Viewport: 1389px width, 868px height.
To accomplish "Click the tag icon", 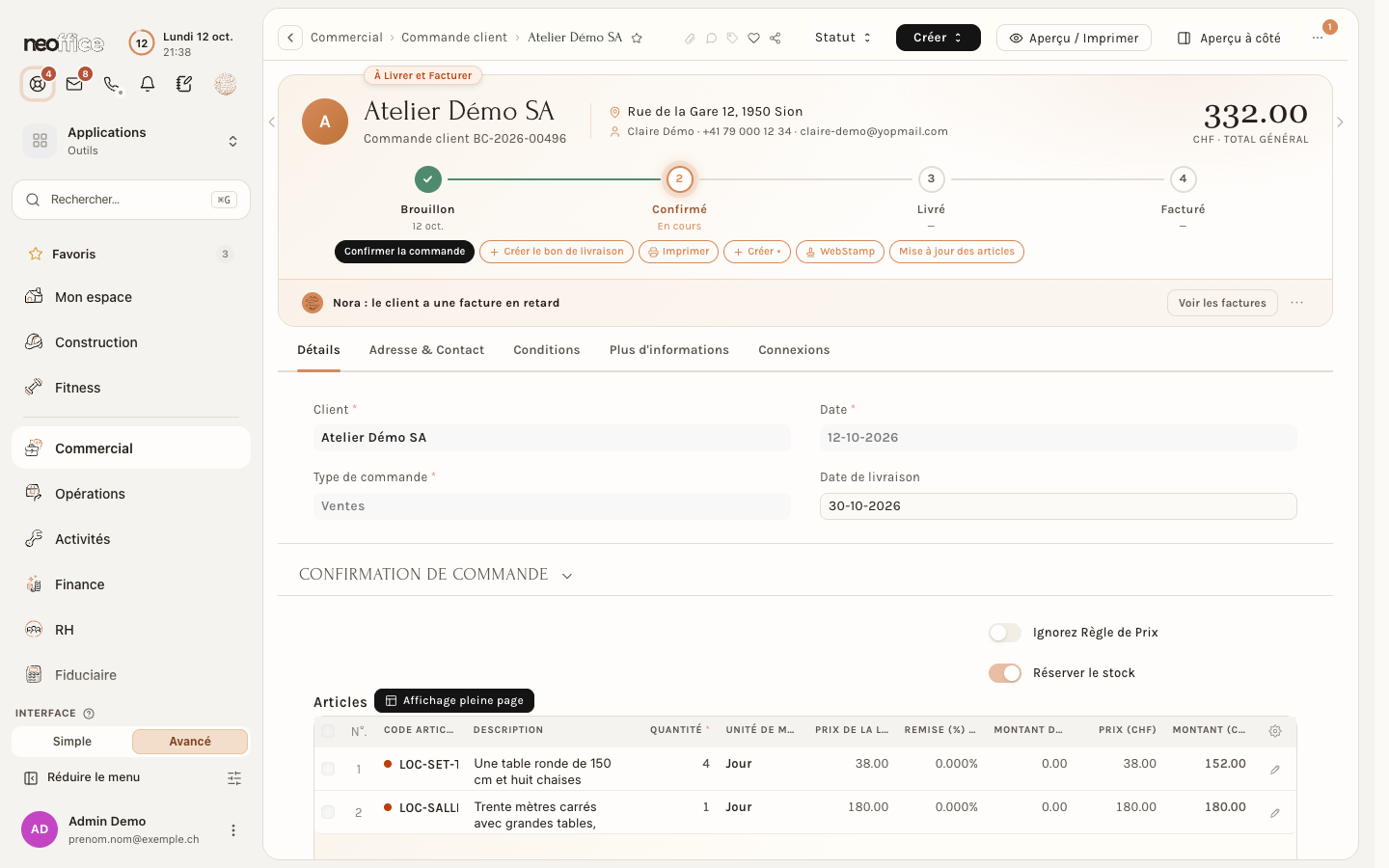I will 732,39.
